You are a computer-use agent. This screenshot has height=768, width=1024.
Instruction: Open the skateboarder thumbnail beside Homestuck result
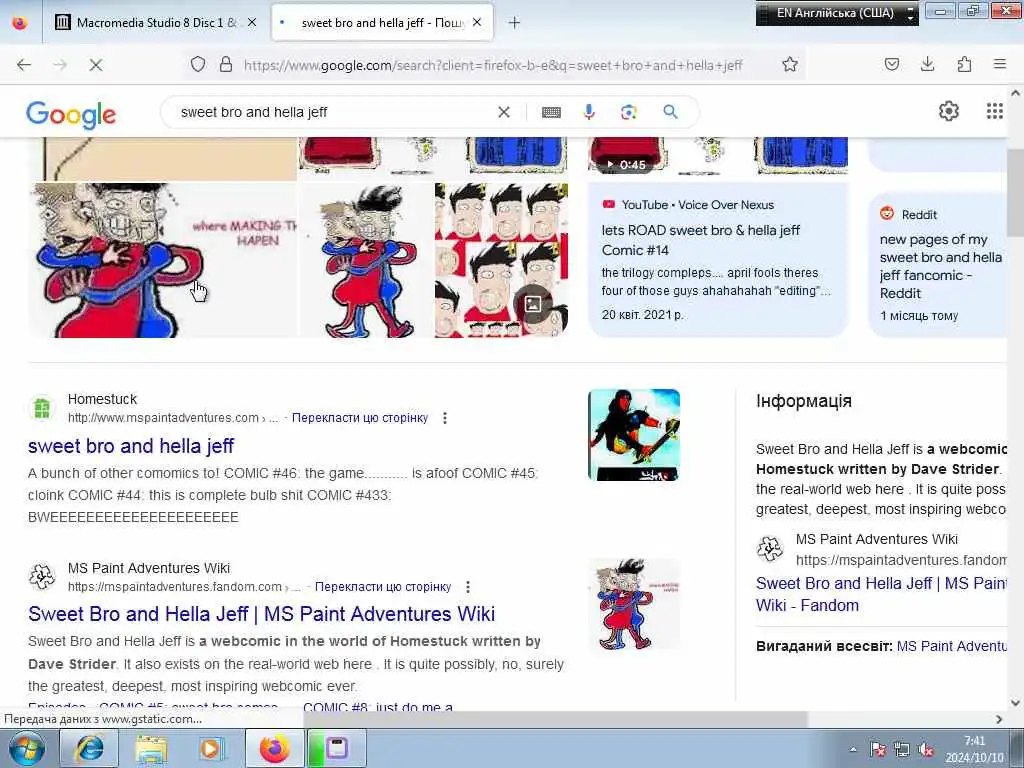tap(633, 435)
